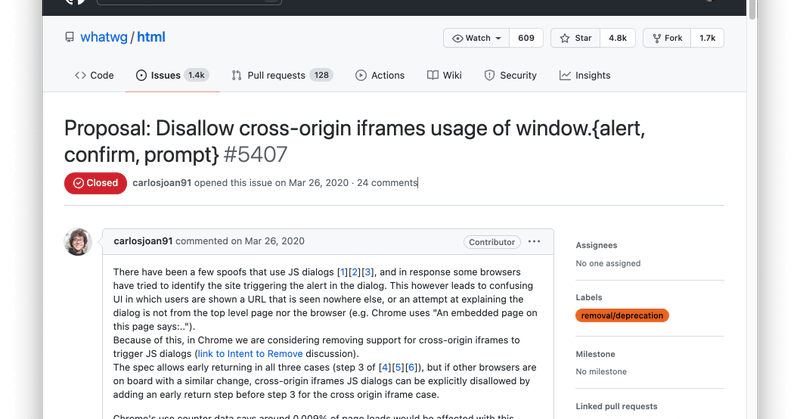This screenshot has width=800, height=419.
Task: Click the removal/deprecation label
Action: [x=622, y=315]
